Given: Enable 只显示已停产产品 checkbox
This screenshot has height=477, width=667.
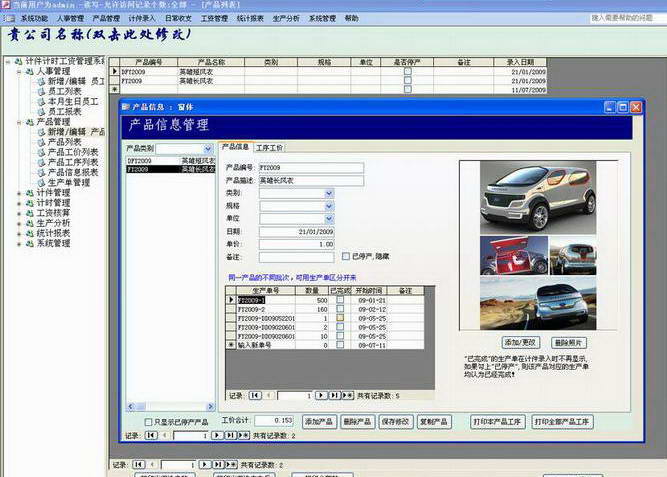Looking at the screenshot, I should point(149,422).
